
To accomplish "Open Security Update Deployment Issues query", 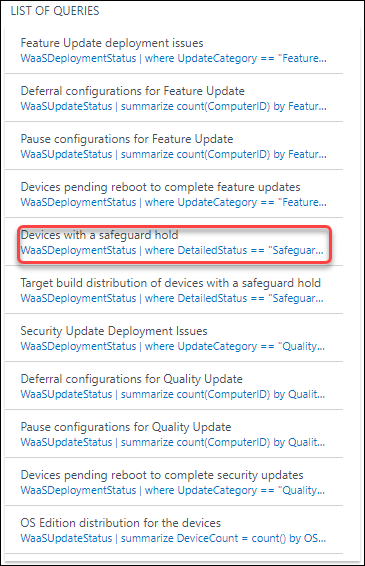I will pos(114,331).
